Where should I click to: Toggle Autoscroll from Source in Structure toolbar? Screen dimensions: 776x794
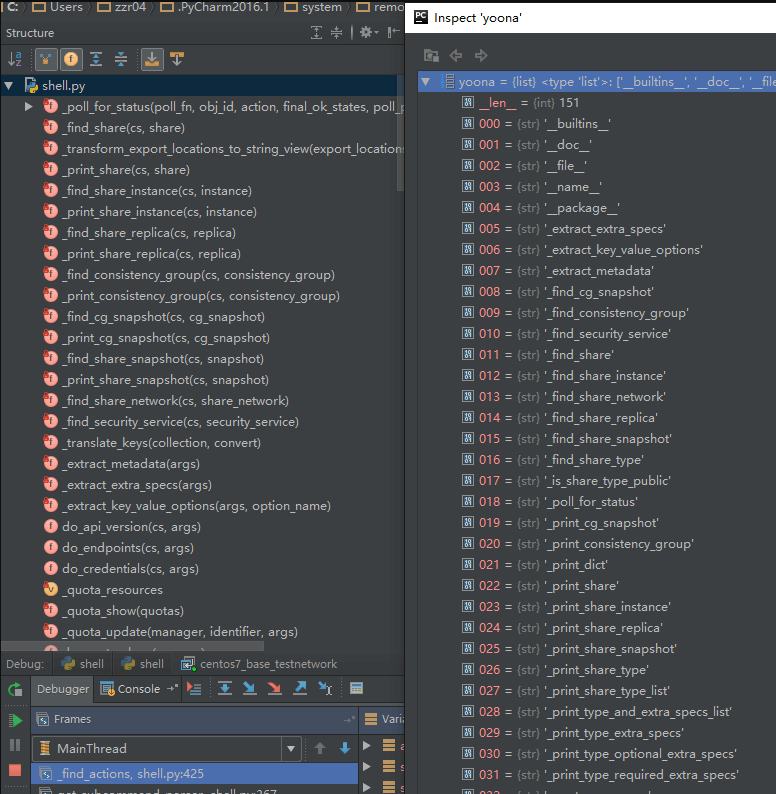177,59
